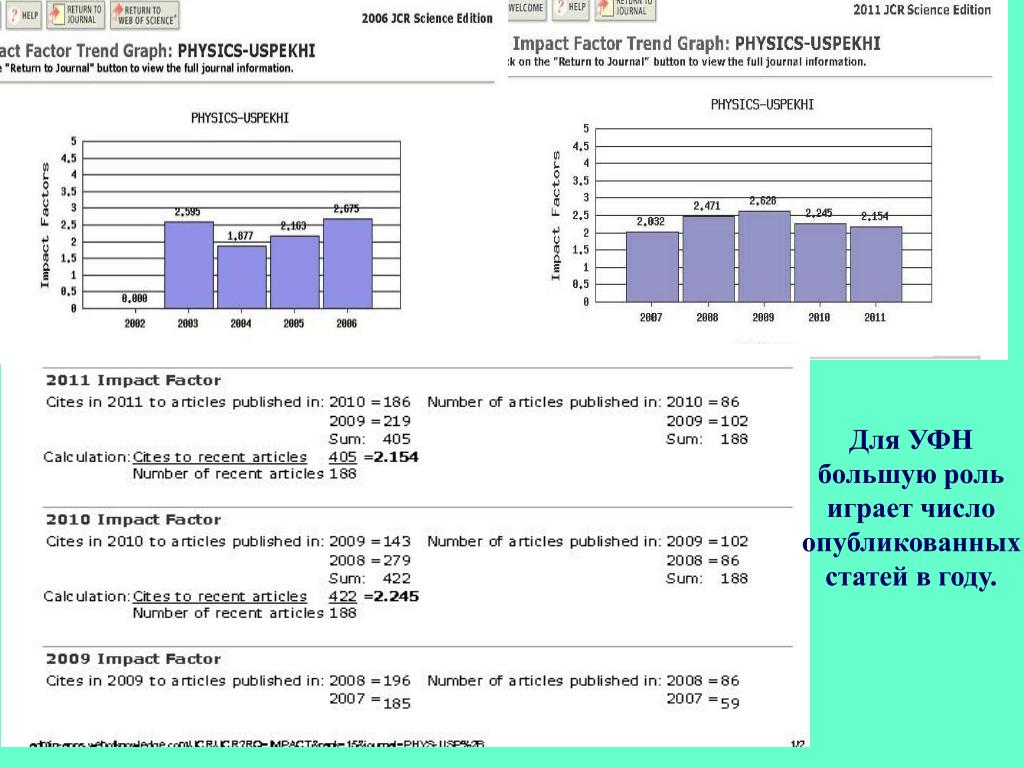
Task: Click x-axis year label 2002
Action: coord(135,323)
